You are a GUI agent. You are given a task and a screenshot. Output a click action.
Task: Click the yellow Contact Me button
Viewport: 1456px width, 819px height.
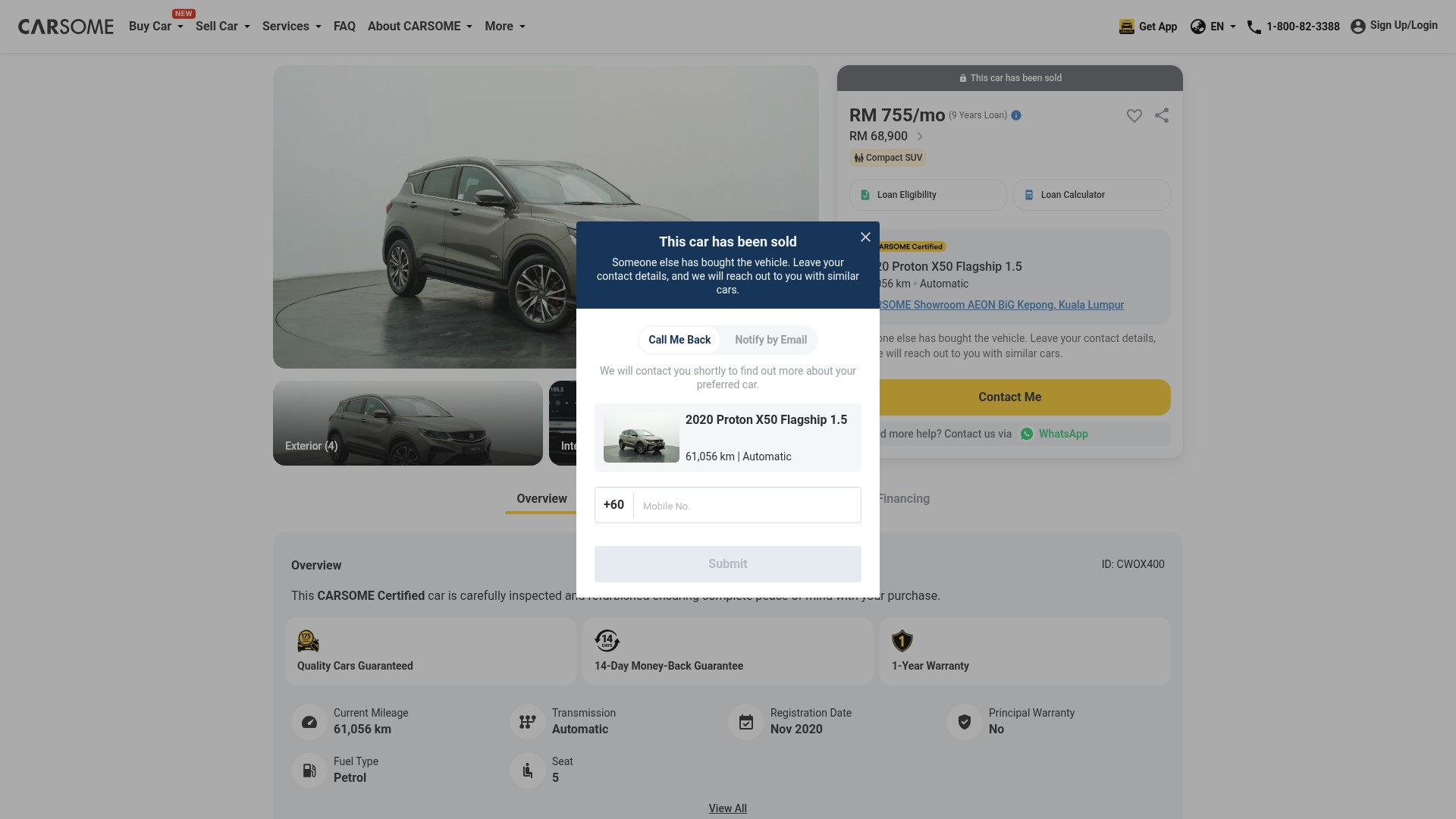1025,397
